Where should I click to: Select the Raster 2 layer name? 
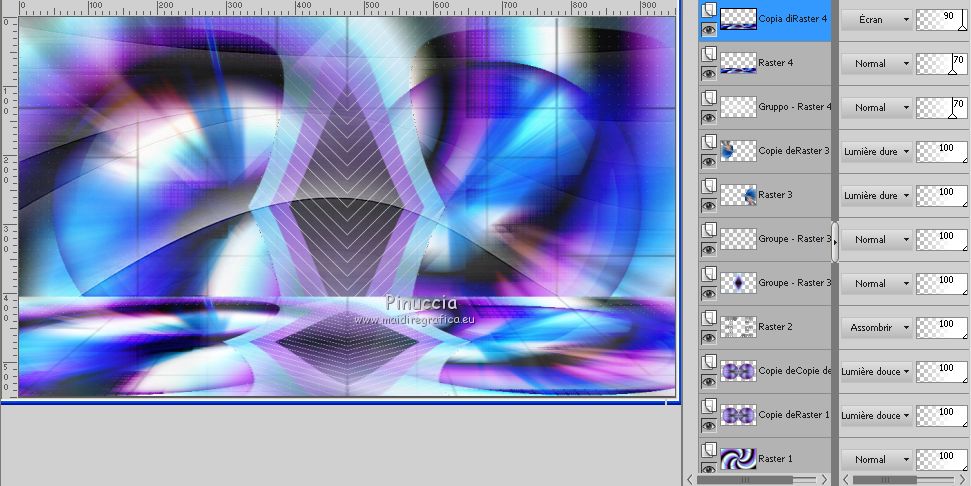pyautogui.click(x=775, y=326)
